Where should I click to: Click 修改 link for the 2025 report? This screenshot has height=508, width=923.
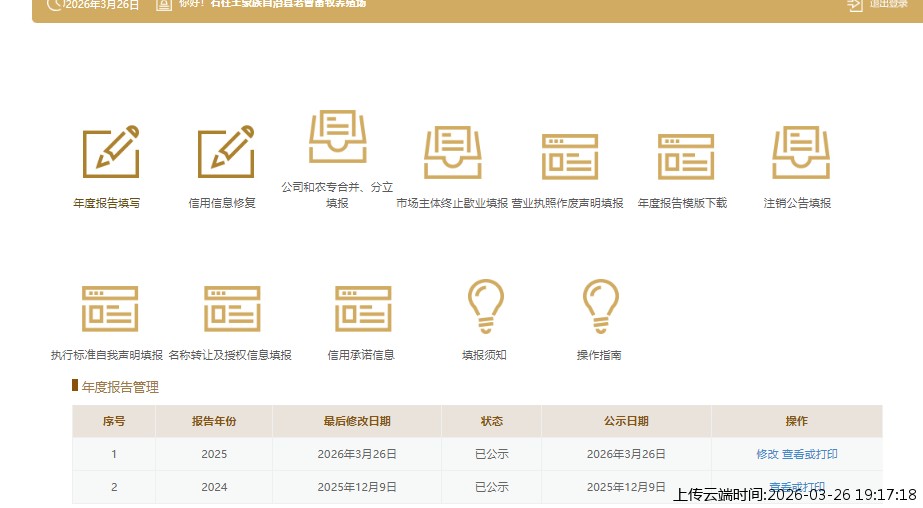[x=767, y=454]
